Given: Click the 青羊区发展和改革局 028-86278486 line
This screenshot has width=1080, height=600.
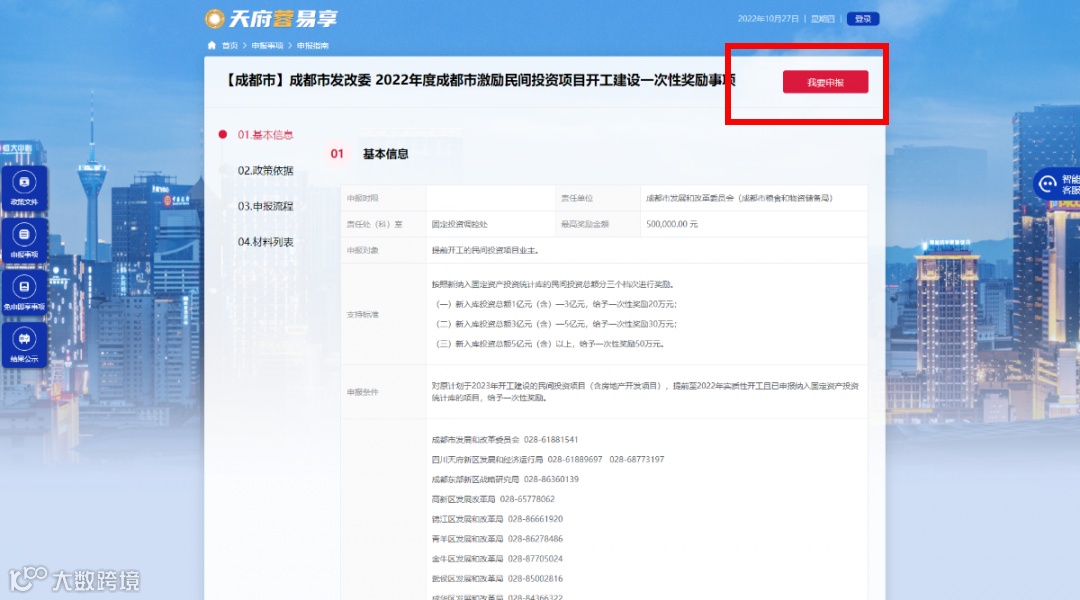Looking at the screenshot, I should coord(497,539).
